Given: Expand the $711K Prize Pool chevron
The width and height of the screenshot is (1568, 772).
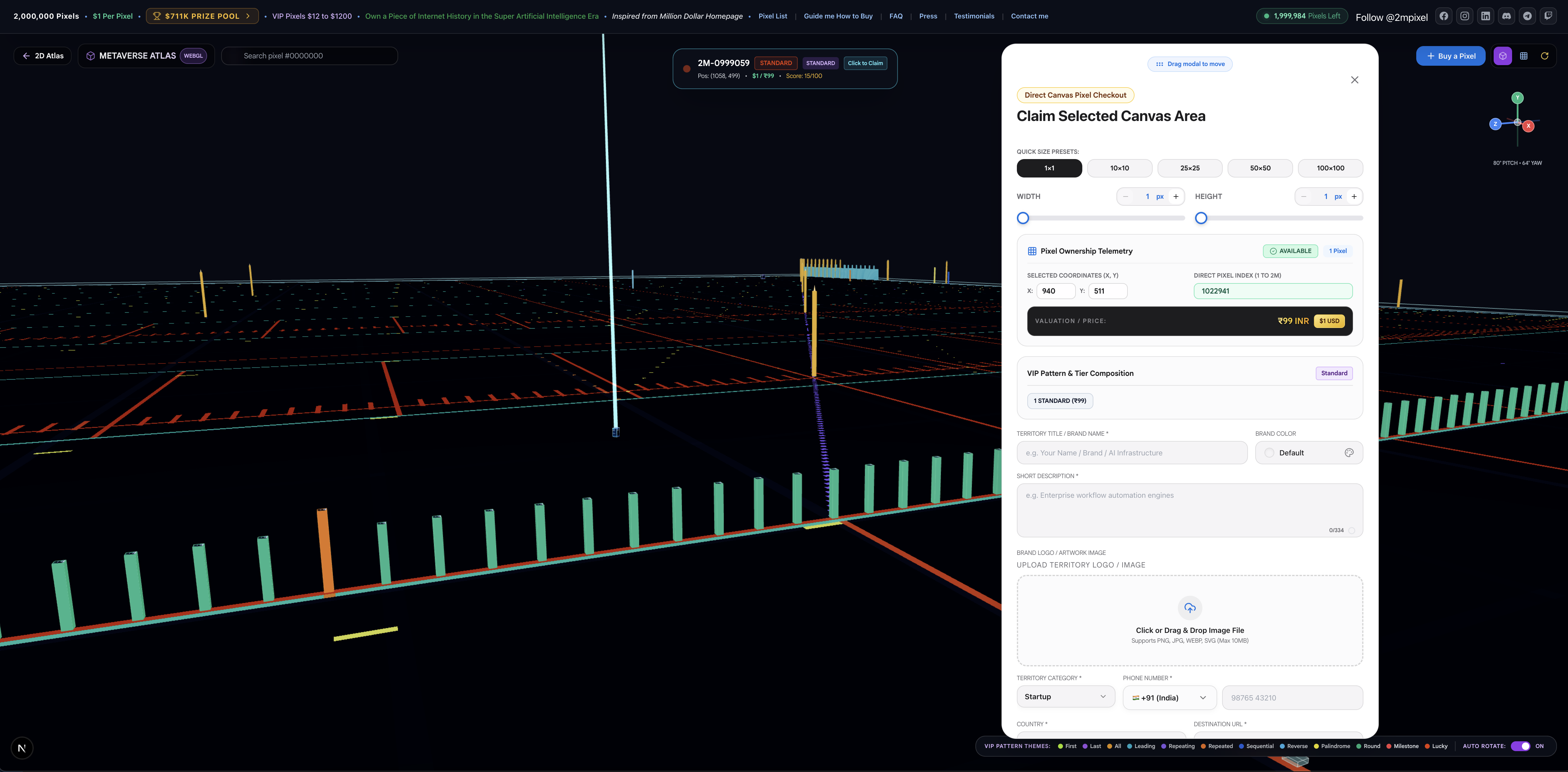Looking at the screenshot, I should (248, 16).
